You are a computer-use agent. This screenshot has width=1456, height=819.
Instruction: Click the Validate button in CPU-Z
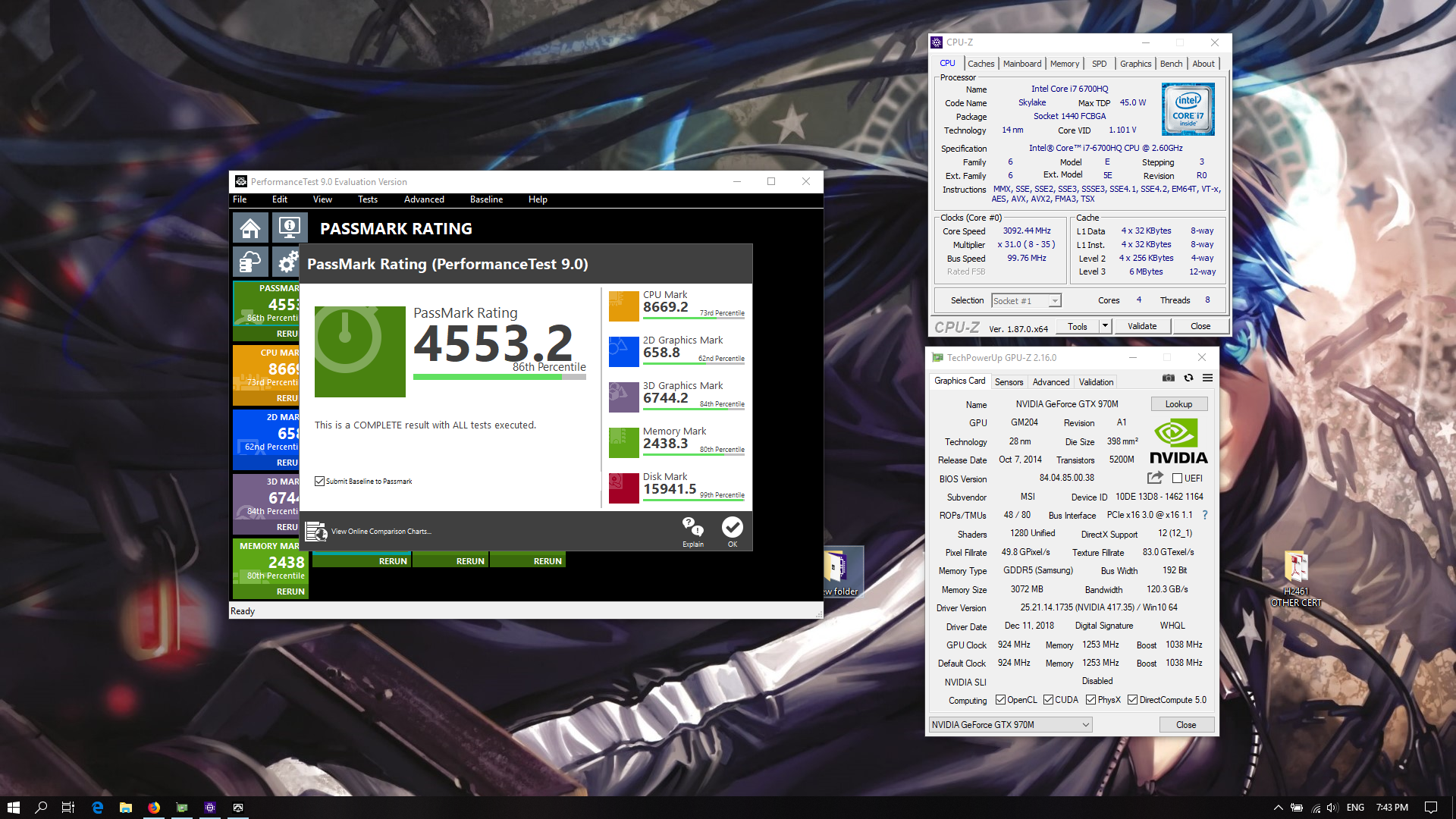click(x=1142, y=326)
